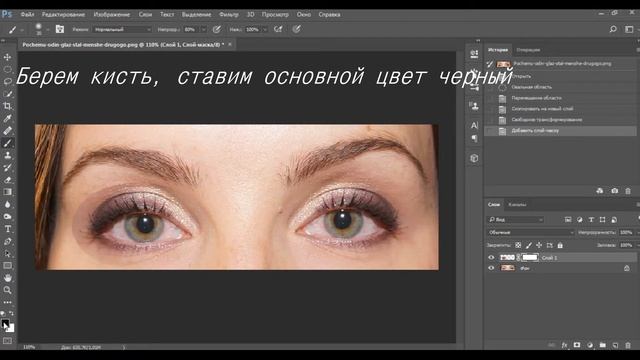Open the Paragraph panel icon
The width and height of the screenshot is (640, 360).
click(474, 139)
